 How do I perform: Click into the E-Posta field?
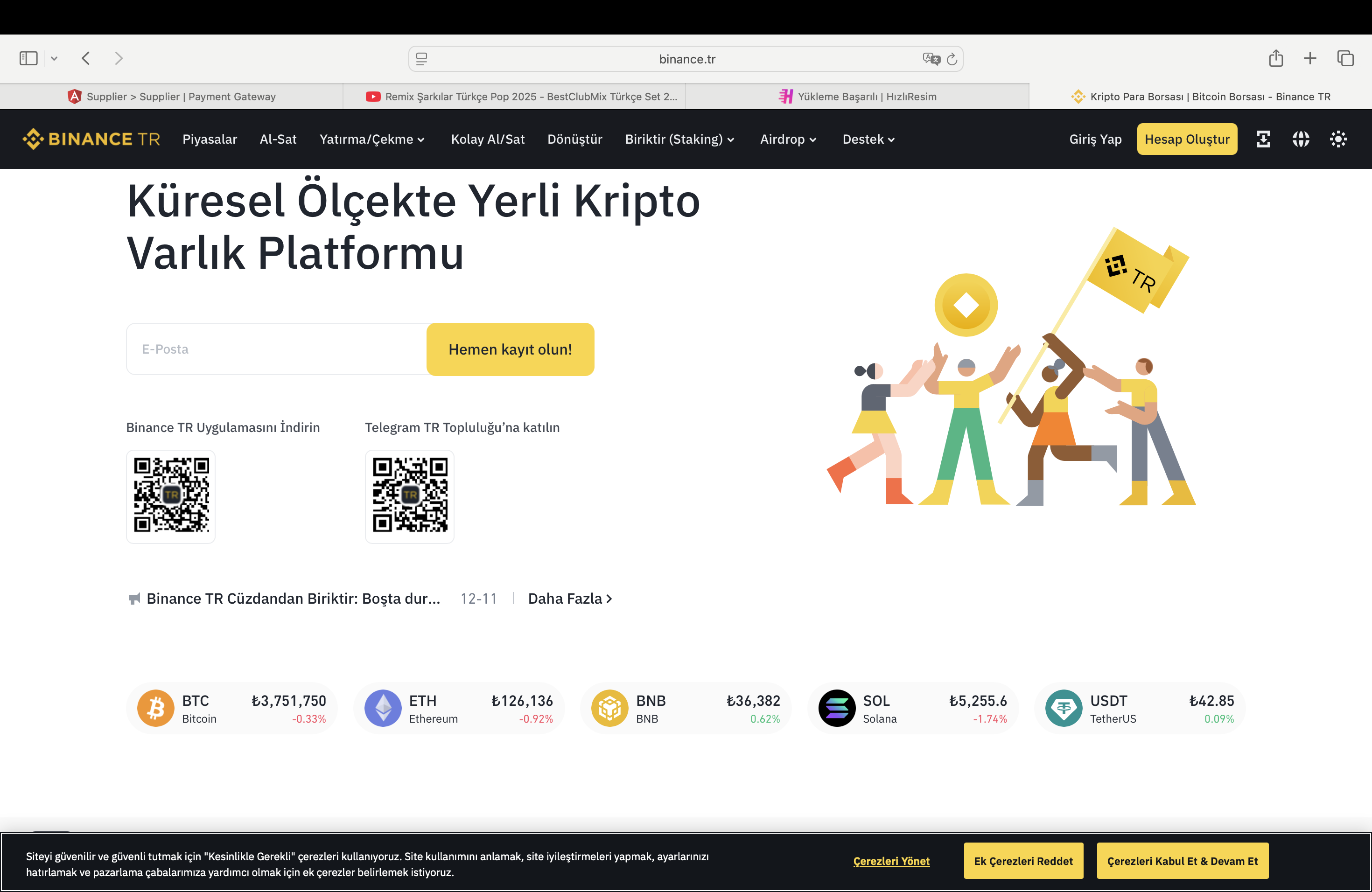tap(277, 349)
